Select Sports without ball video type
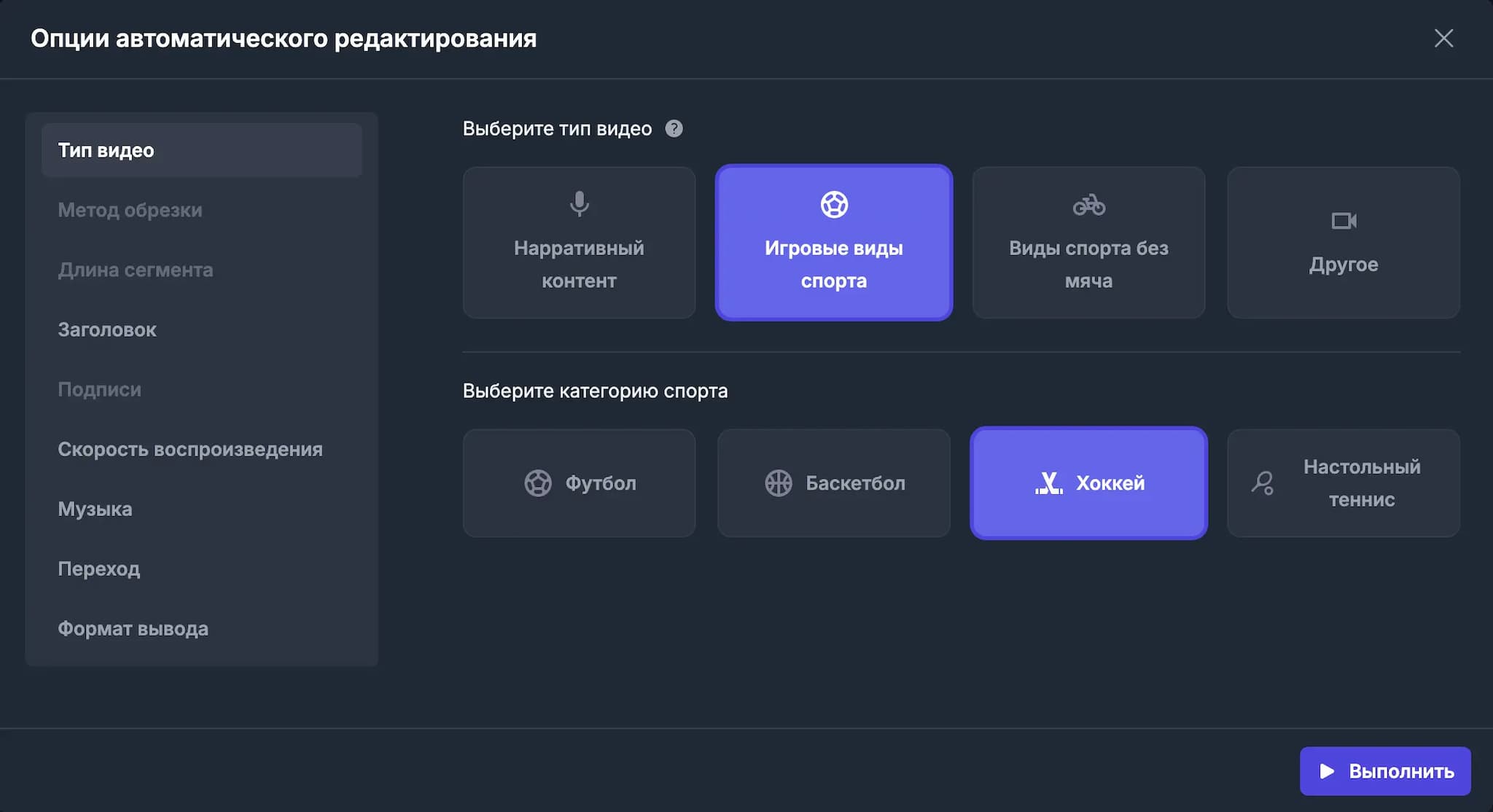 [1088, 243]
